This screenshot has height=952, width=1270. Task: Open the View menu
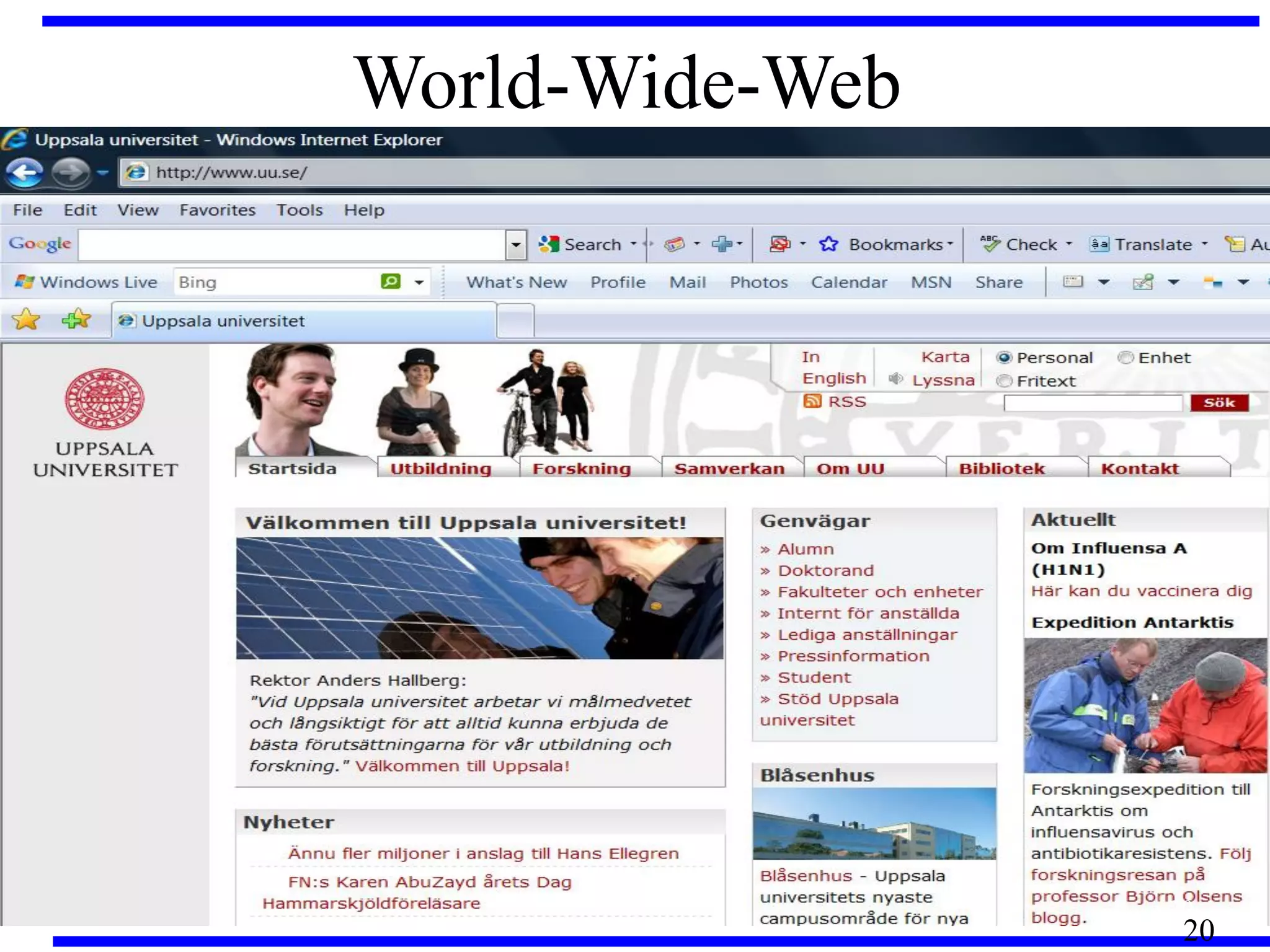click(x=138, y=210)
